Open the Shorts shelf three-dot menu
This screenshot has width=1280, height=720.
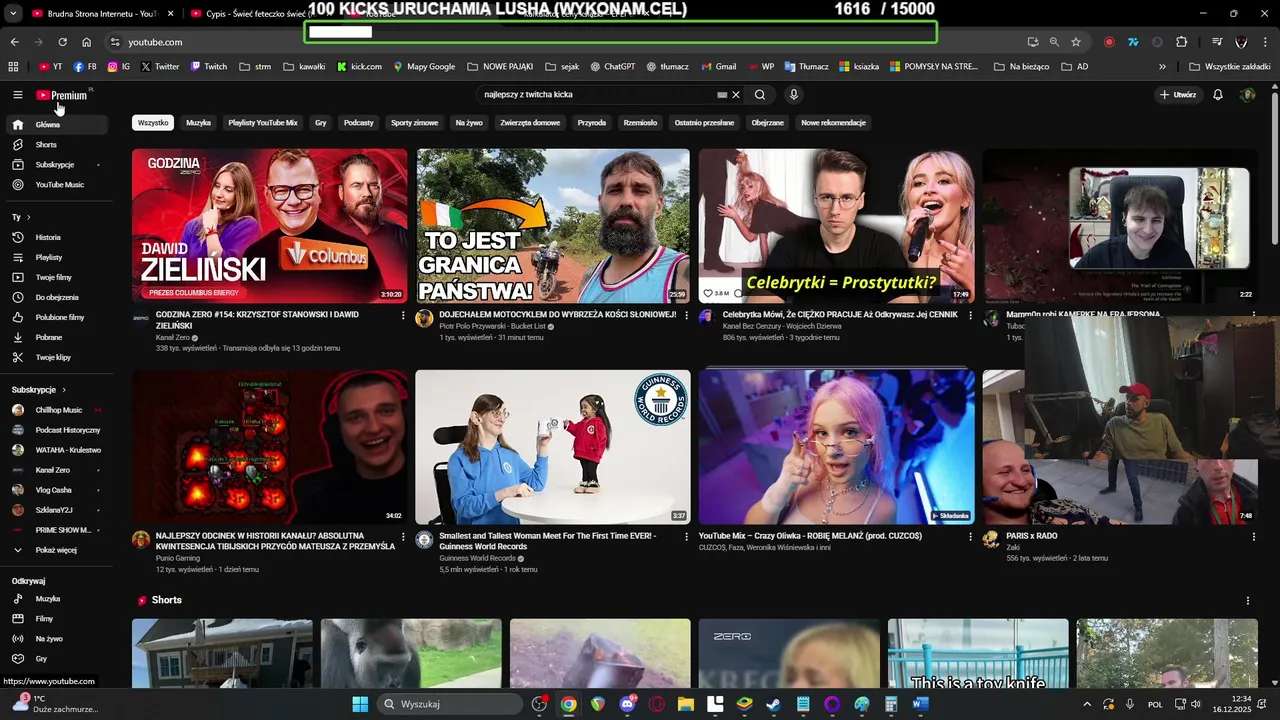(1247, 601)
